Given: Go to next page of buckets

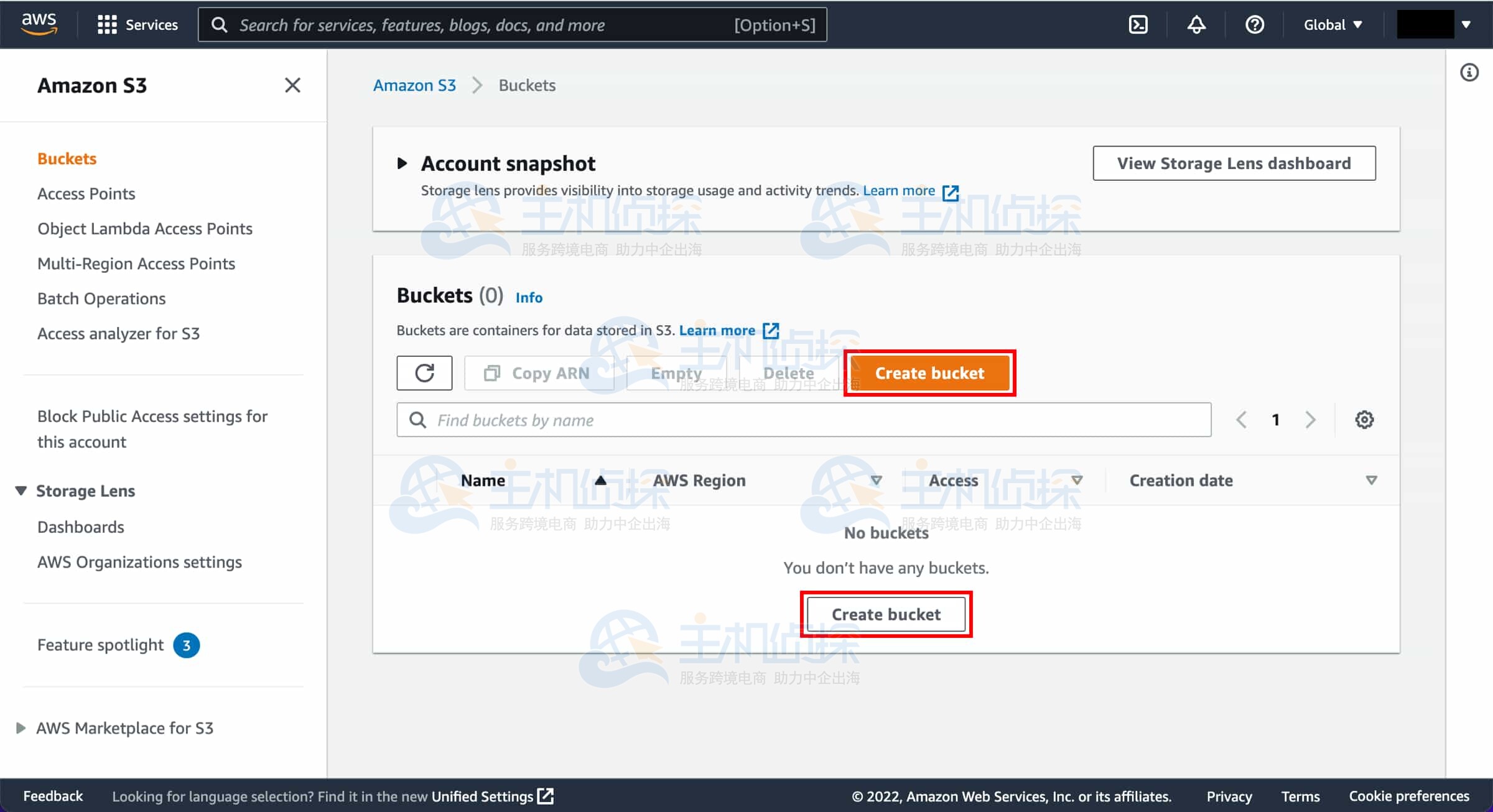Looking at the screenshot, I should tap(1310, 420).
